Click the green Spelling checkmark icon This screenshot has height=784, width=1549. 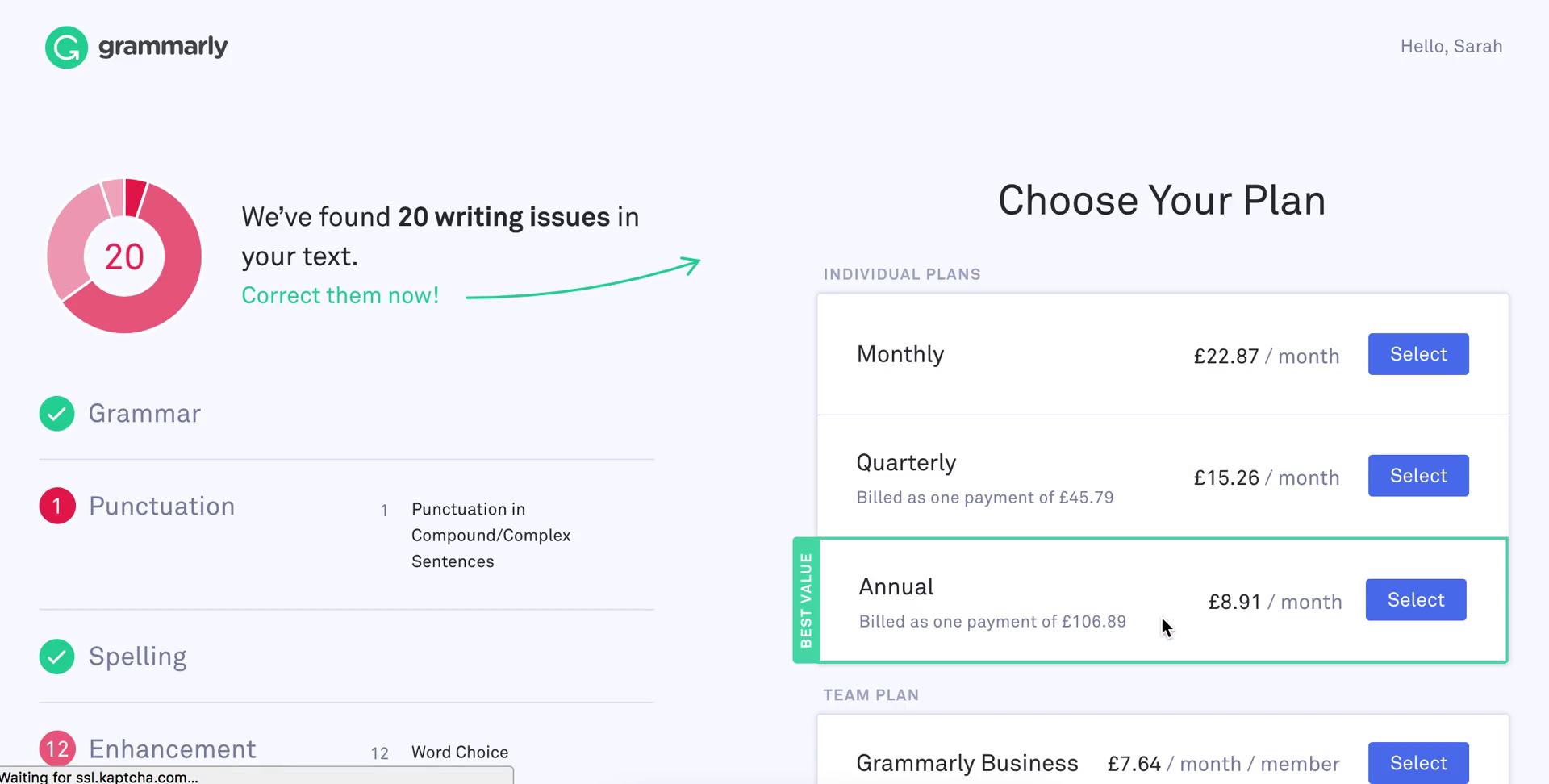[x=56, y=657]
